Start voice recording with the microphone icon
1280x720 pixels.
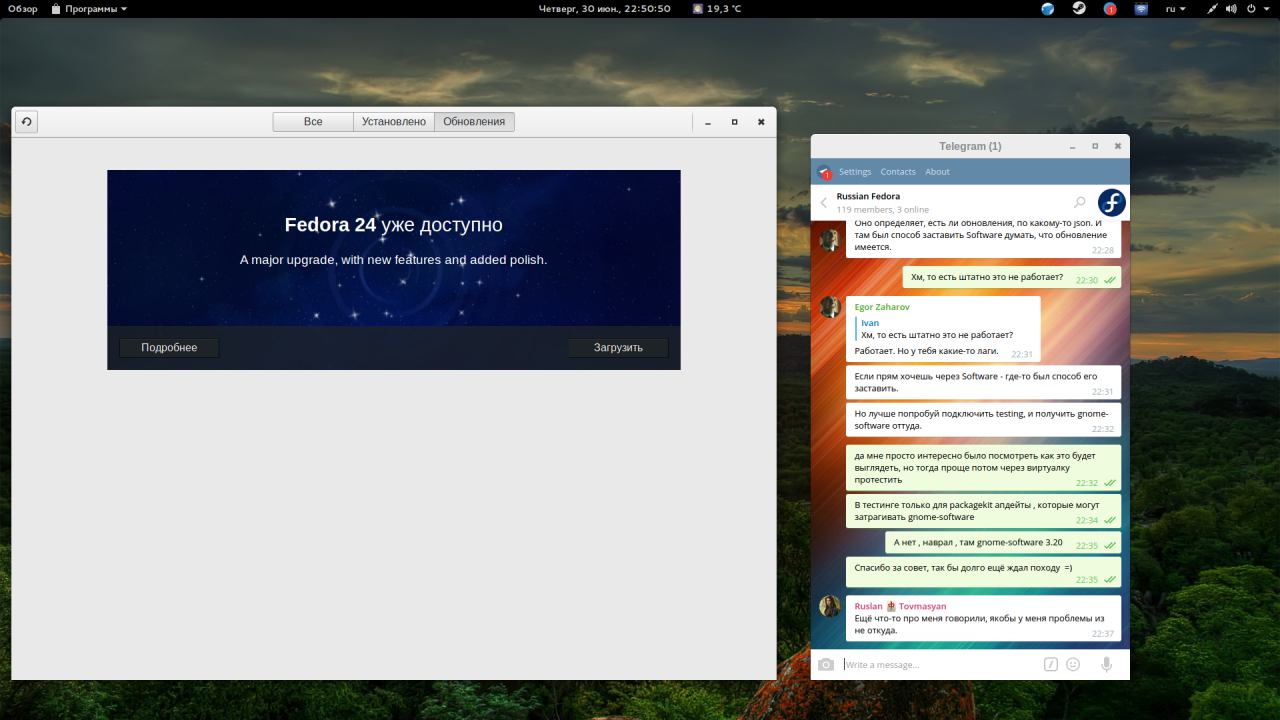[x=1106, y=664]
